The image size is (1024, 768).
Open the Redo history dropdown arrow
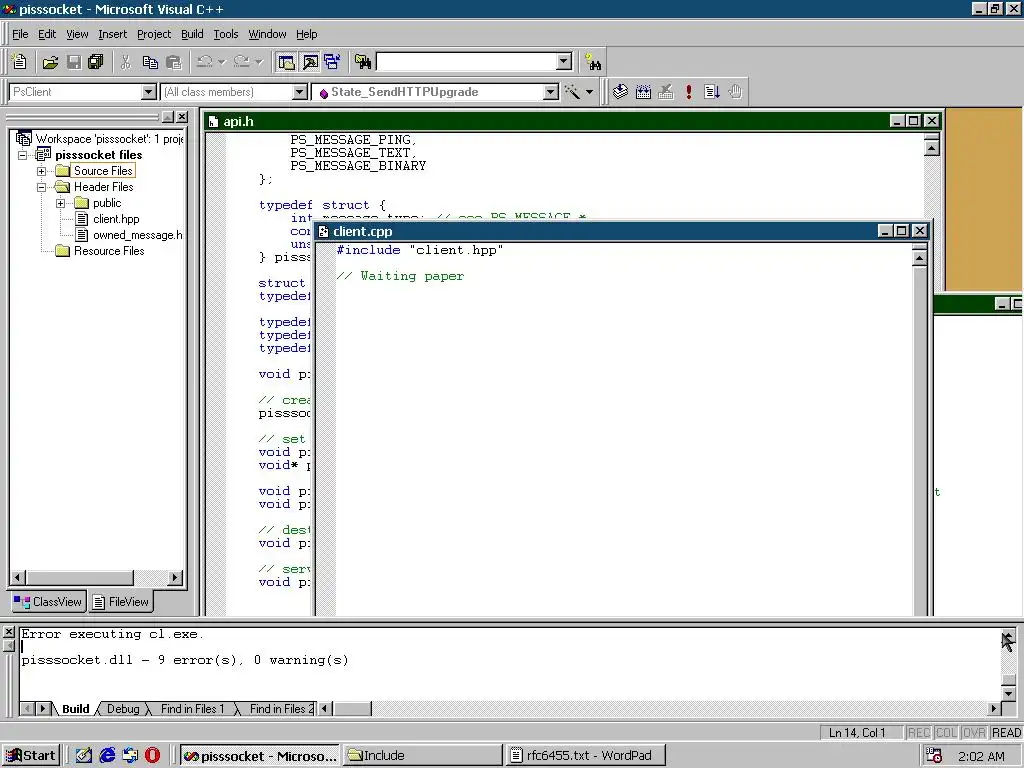click(259, 62)
